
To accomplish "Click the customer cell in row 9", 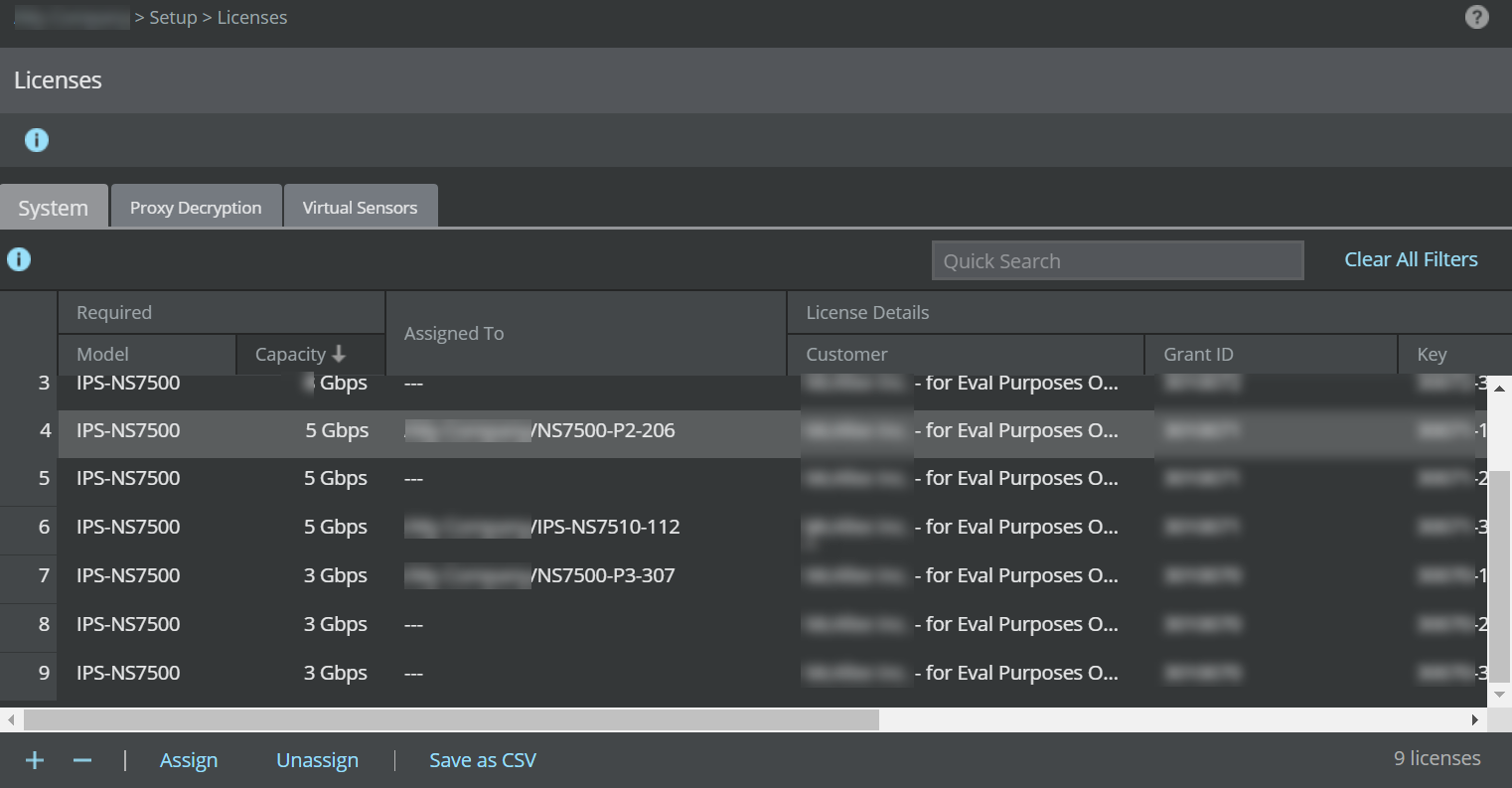I will click(x=961, y=673).
